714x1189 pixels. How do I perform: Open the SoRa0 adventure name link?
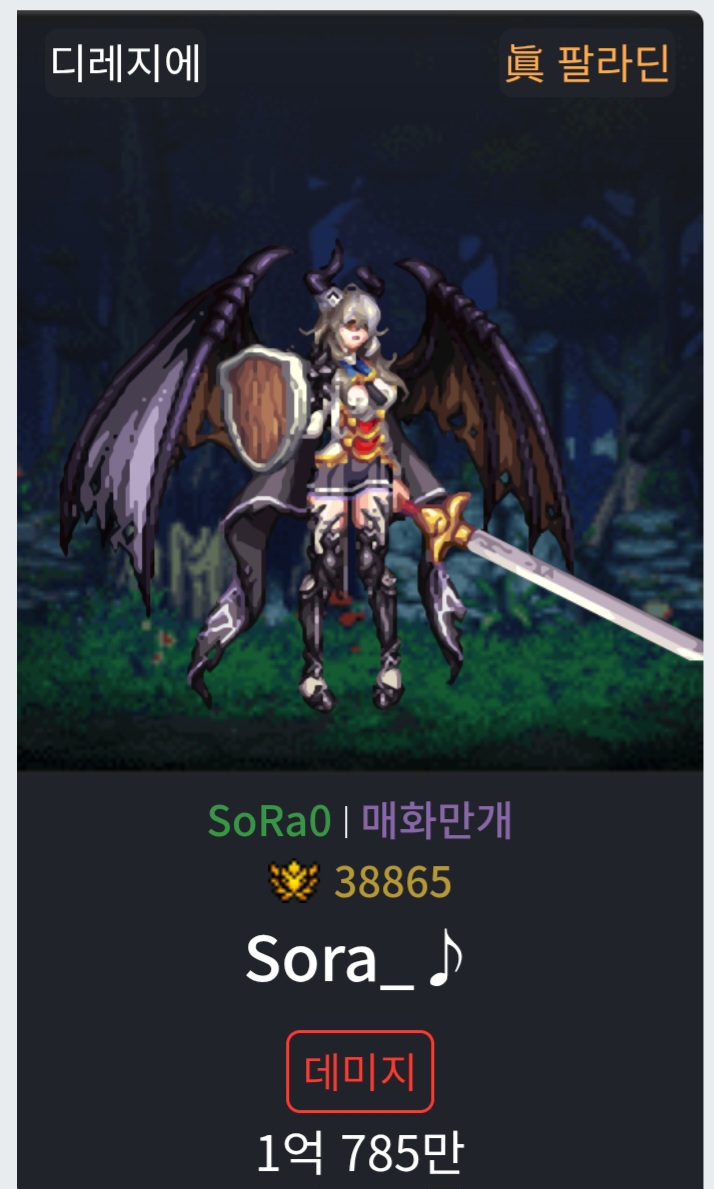pos(269,820)
